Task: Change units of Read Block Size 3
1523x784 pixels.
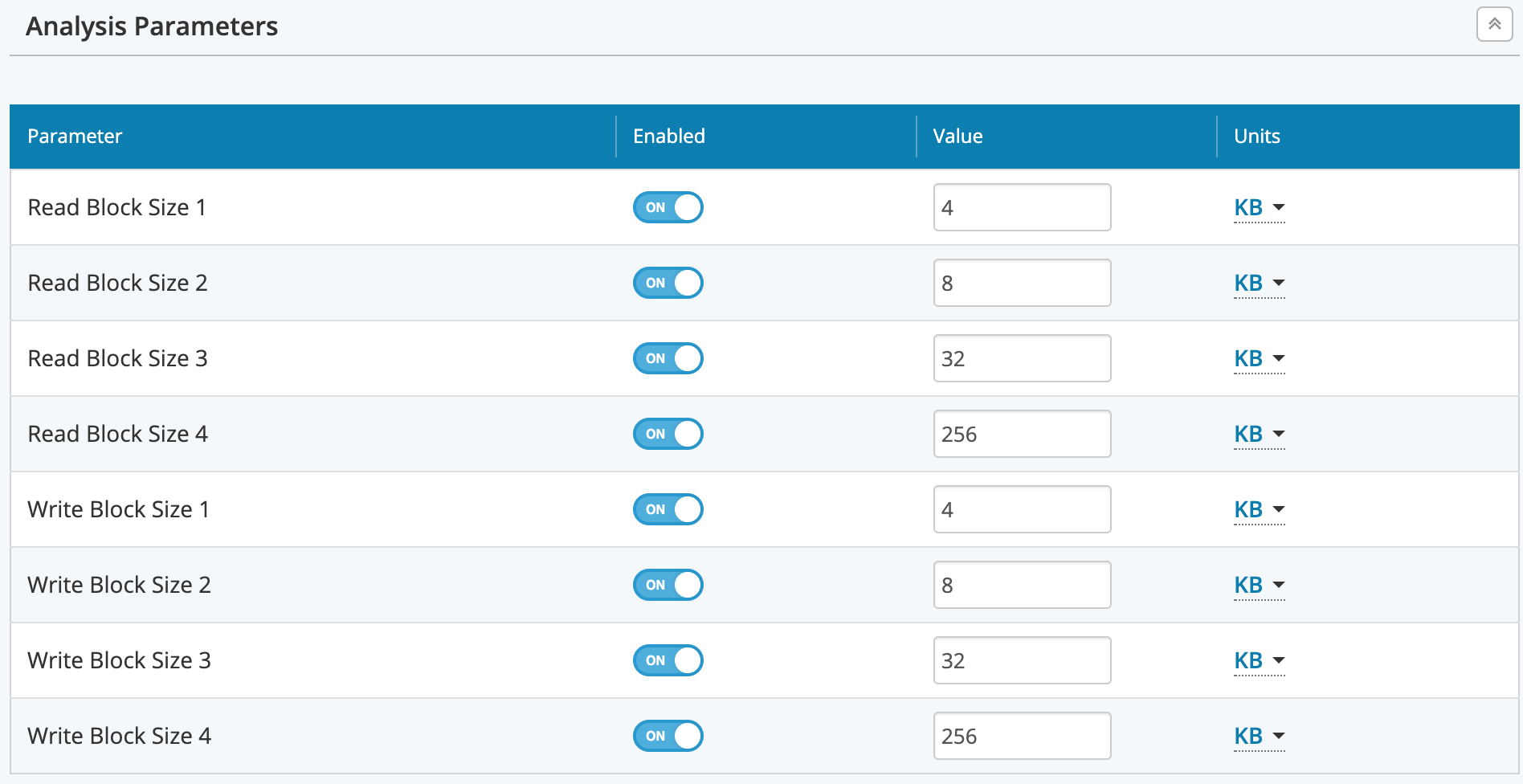Action: (1260, 359)
